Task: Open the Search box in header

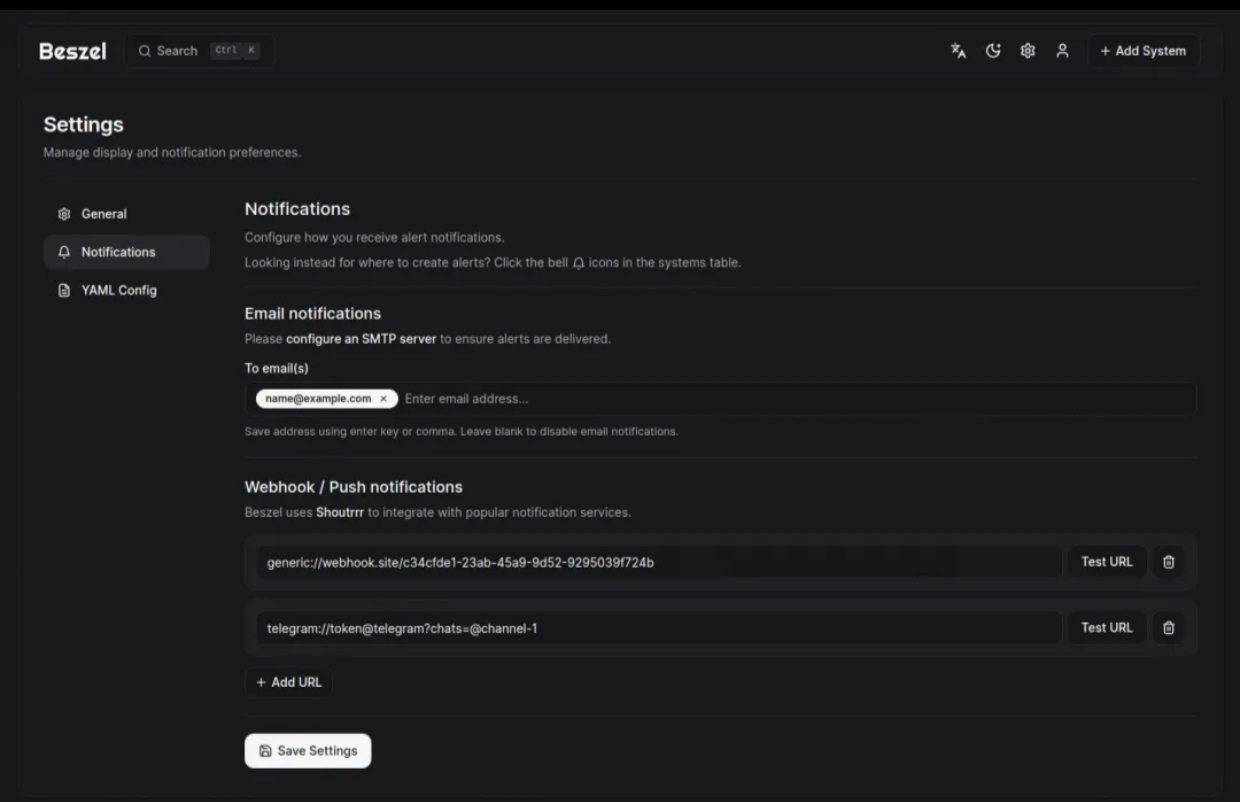Action: click(198, 51)
